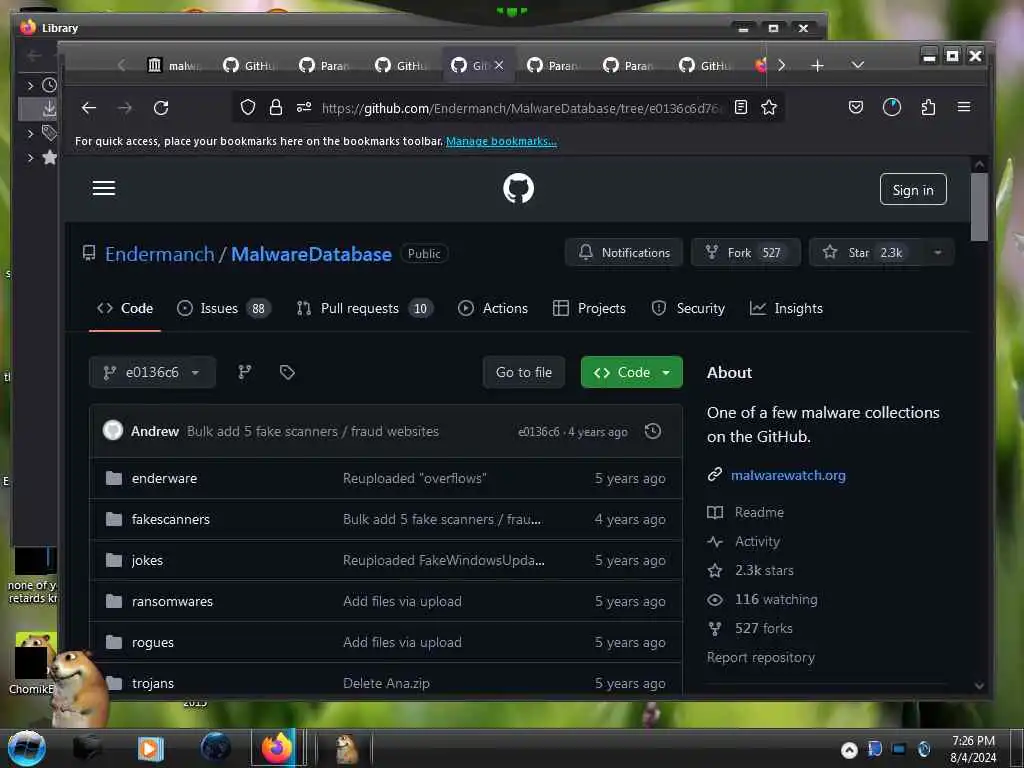This screenshot has width=1024, height=768.
Task: Open the Projects tab
Action: click(x=589, y=308)
